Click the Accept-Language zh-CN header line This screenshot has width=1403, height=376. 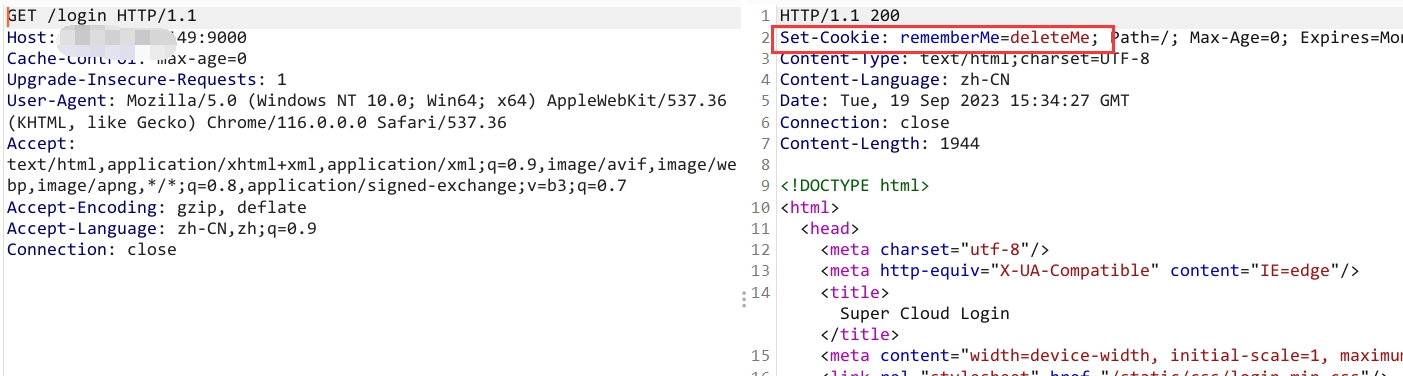point(162,228)
